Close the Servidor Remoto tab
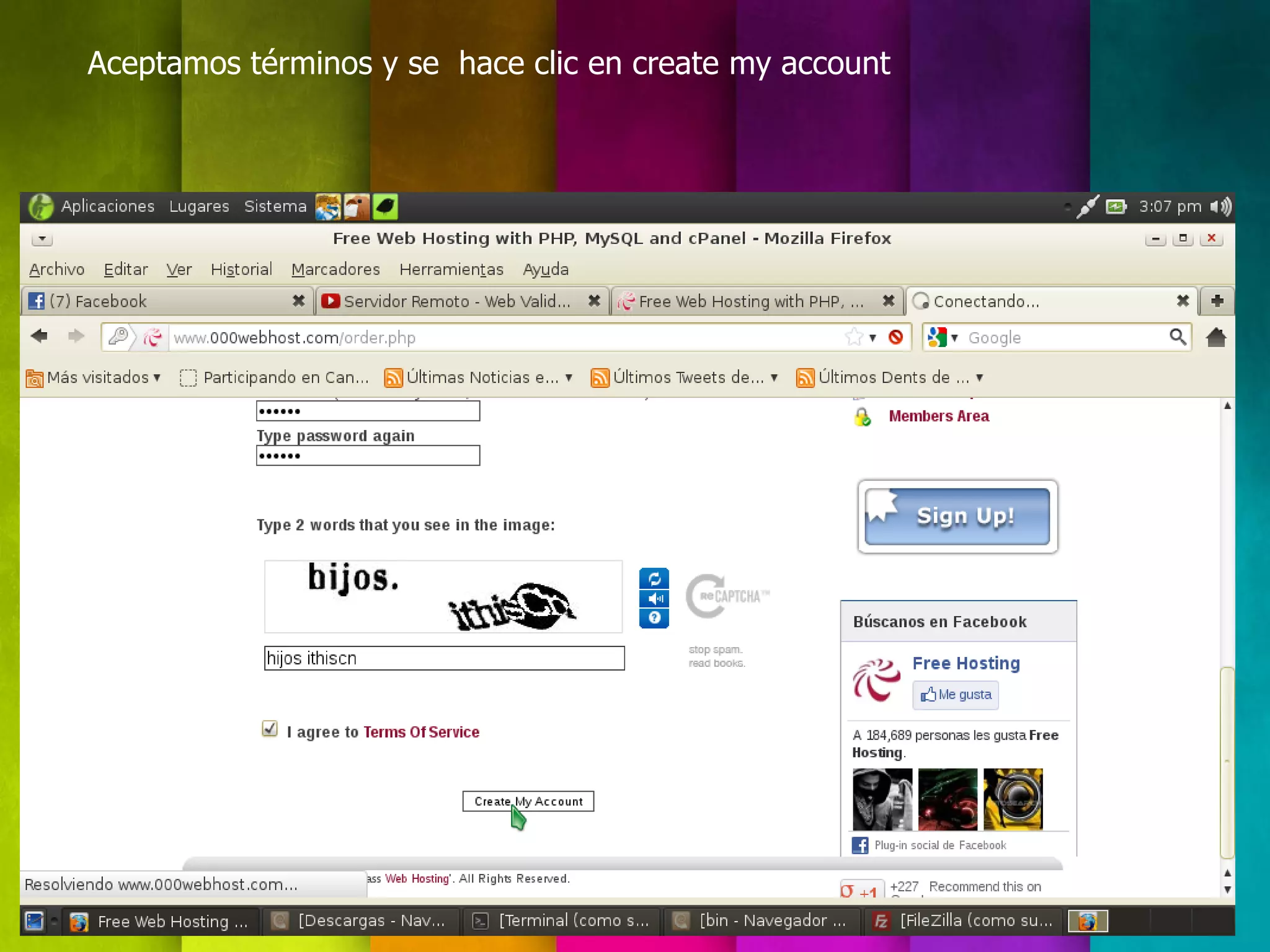The image size is (1270, 952). (594, 301)
